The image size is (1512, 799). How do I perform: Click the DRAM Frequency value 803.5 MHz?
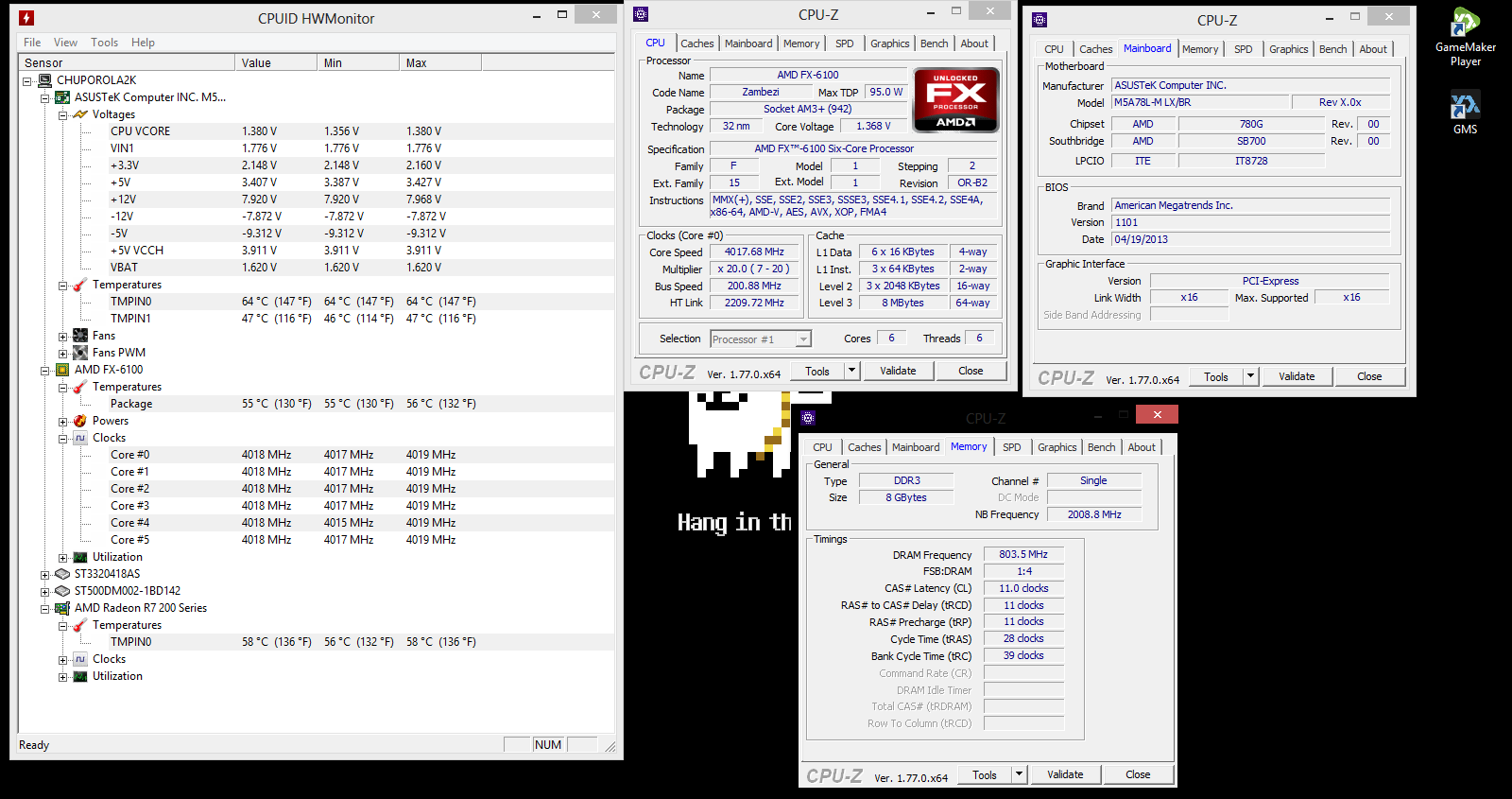1023,554
